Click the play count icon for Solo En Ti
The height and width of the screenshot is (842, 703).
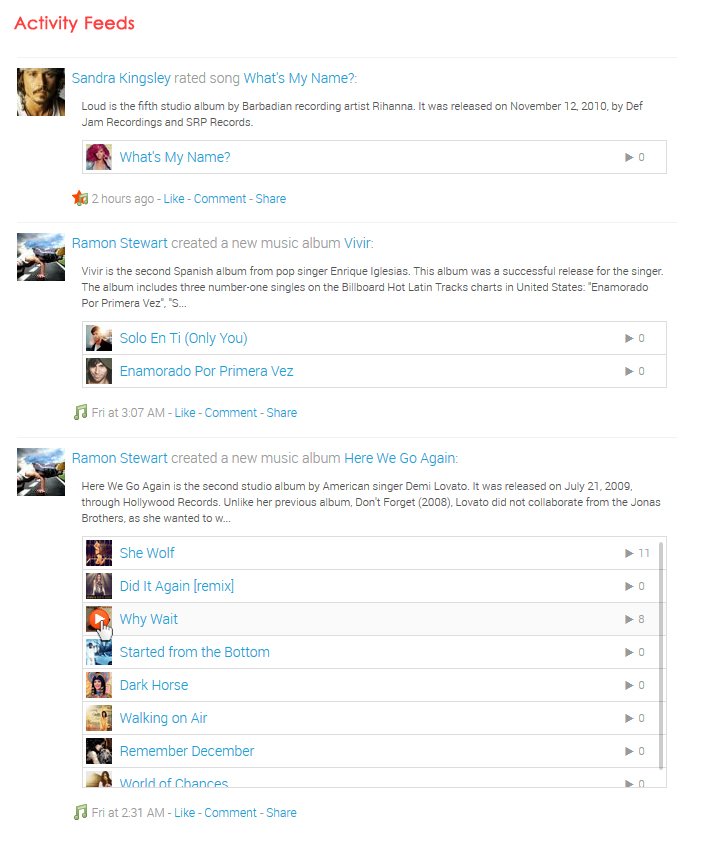[629, 338]
